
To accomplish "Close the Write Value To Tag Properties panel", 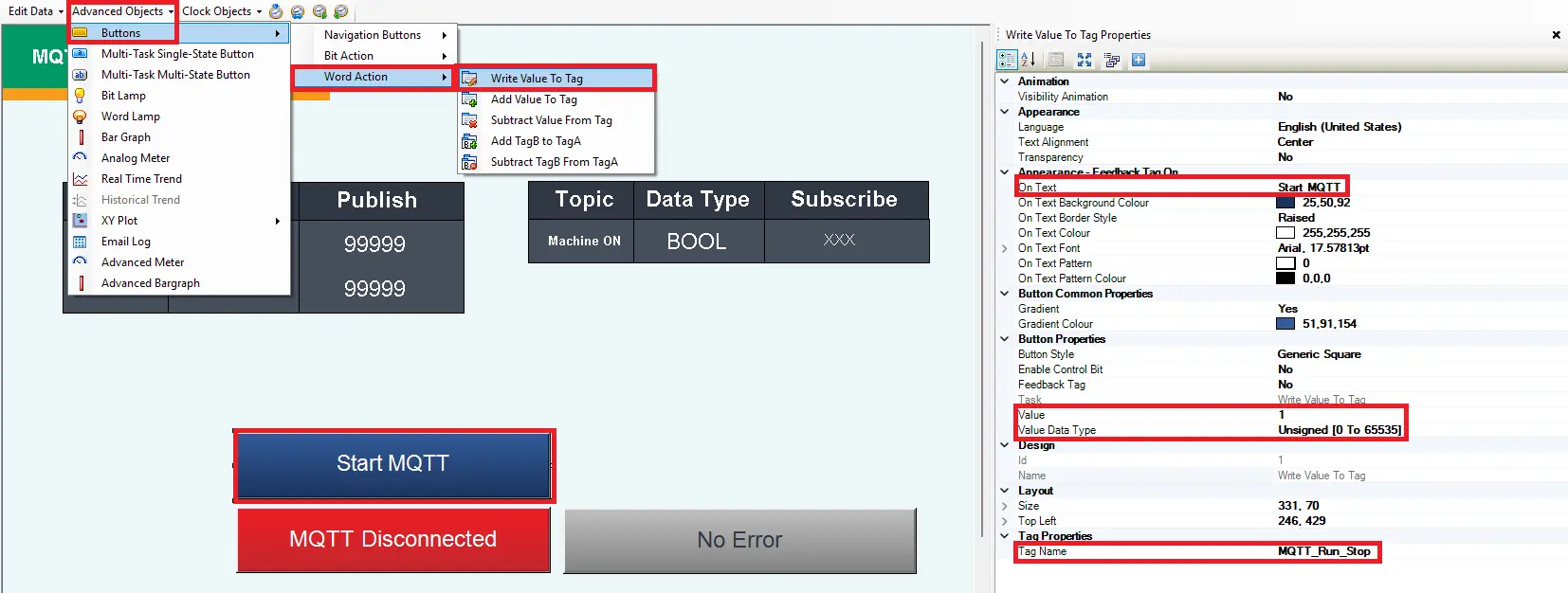I will 1556,35.
